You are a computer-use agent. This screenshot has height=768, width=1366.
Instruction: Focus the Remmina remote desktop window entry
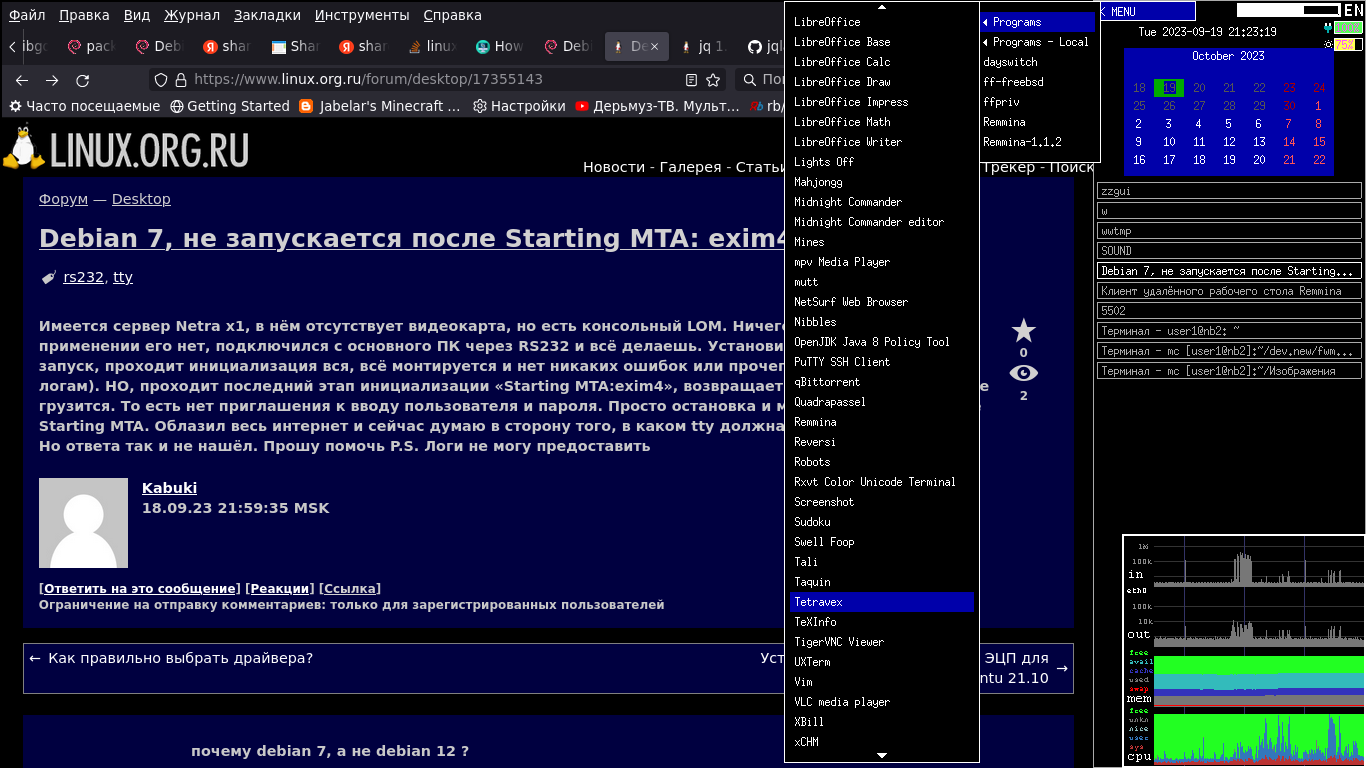(1229, 291)
